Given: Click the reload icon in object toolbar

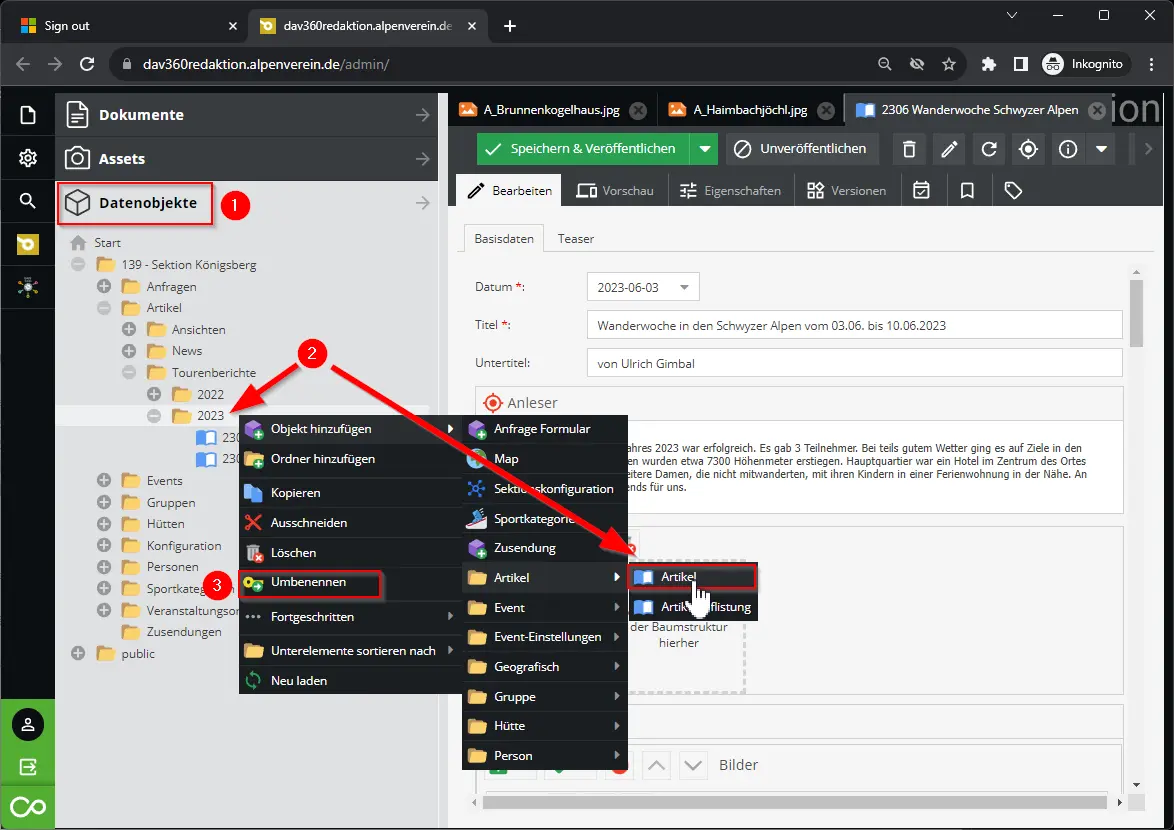Looking at the screenshot, I should point(988,150).
